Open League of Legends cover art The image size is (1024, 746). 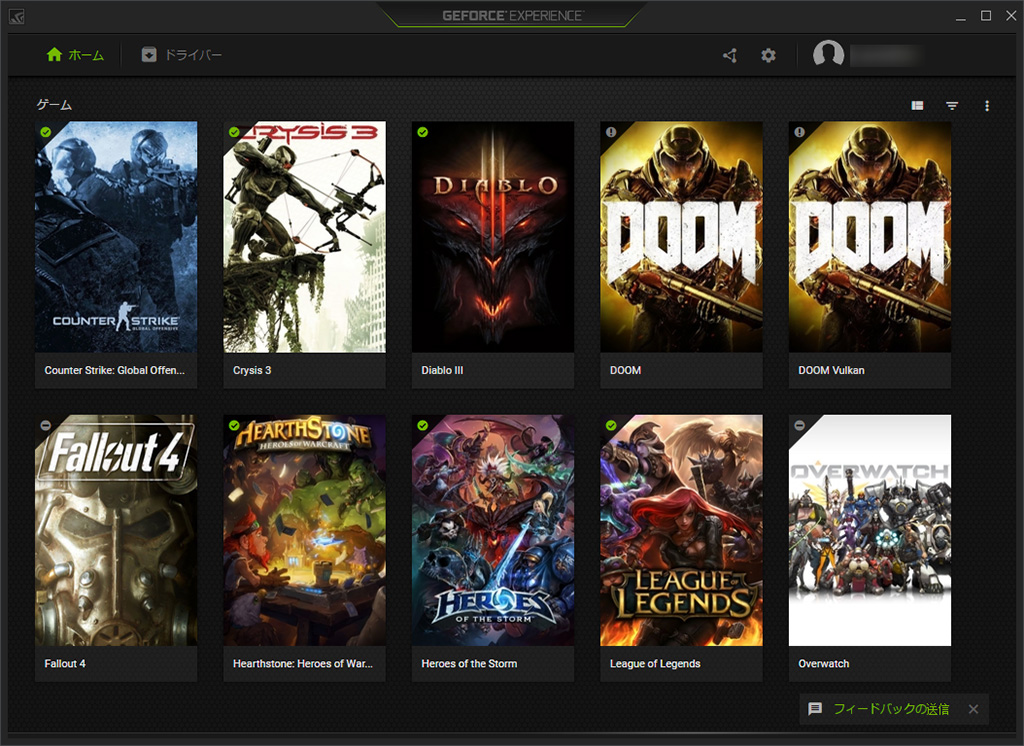681,530
